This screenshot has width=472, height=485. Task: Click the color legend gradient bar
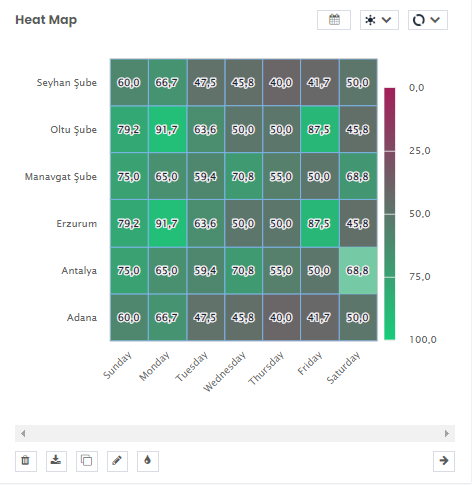point(389,214)
